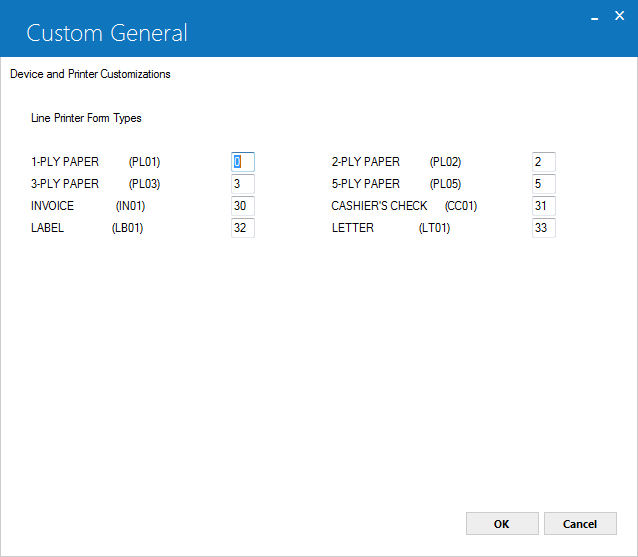638x557 pixels.
Task: Click the (LB01) form code text
Action: pos(127,228)
